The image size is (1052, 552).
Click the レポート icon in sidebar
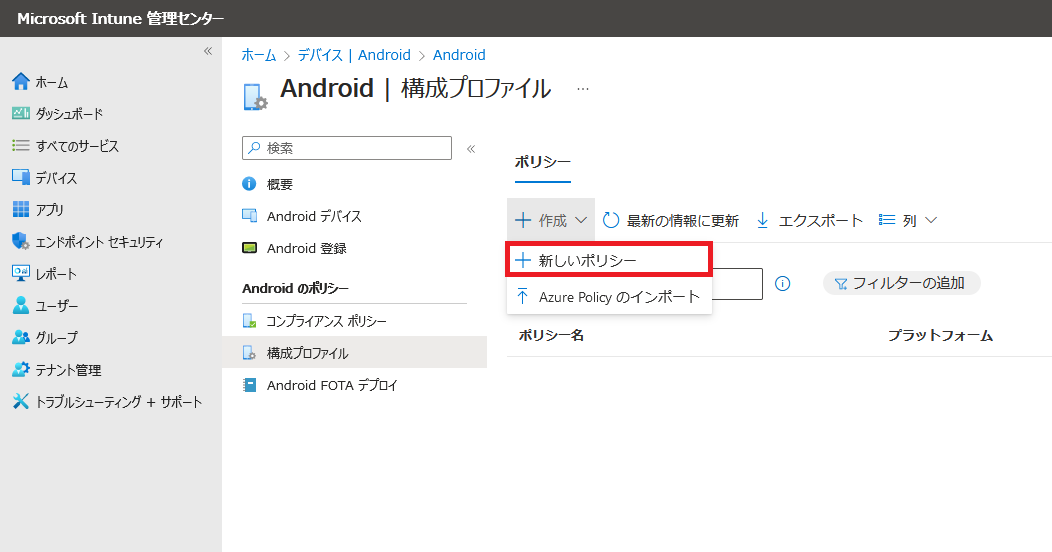pyautogui.click(x=21, y=273)
